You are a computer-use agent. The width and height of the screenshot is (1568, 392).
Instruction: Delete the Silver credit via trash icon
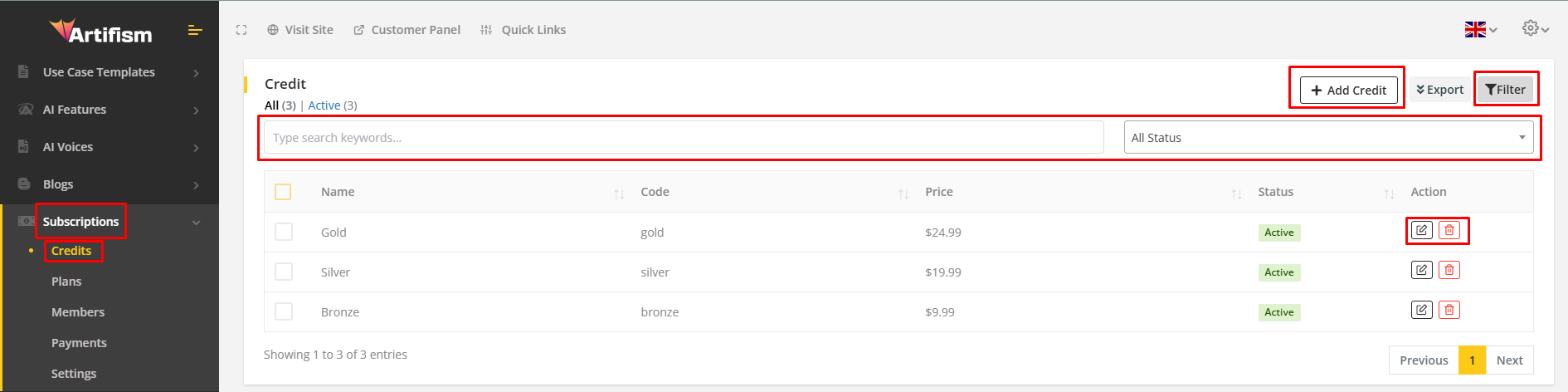[1449, 270]
